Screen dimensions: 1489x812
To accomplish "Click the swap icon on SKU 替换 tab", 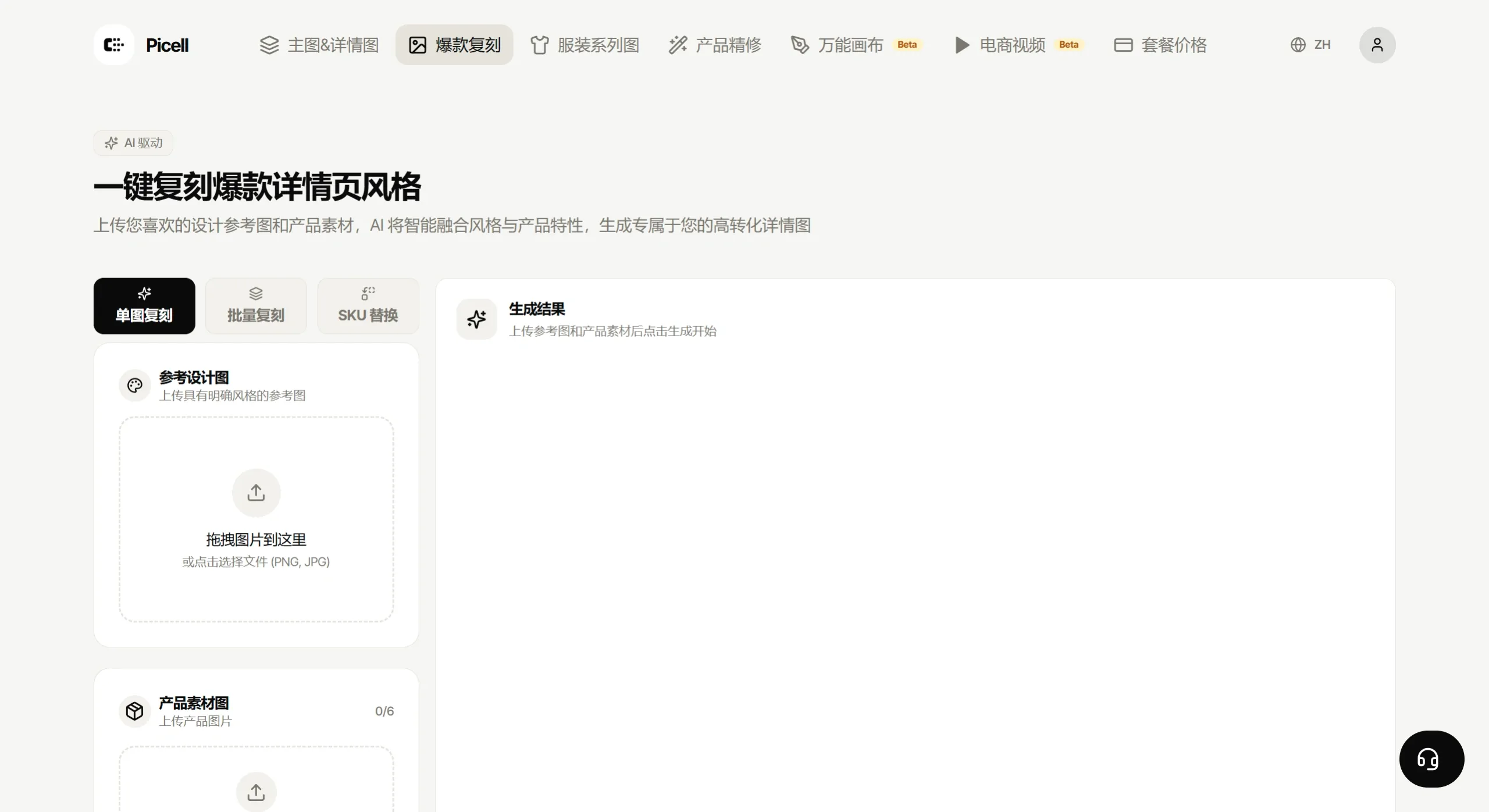I will 368,293.
